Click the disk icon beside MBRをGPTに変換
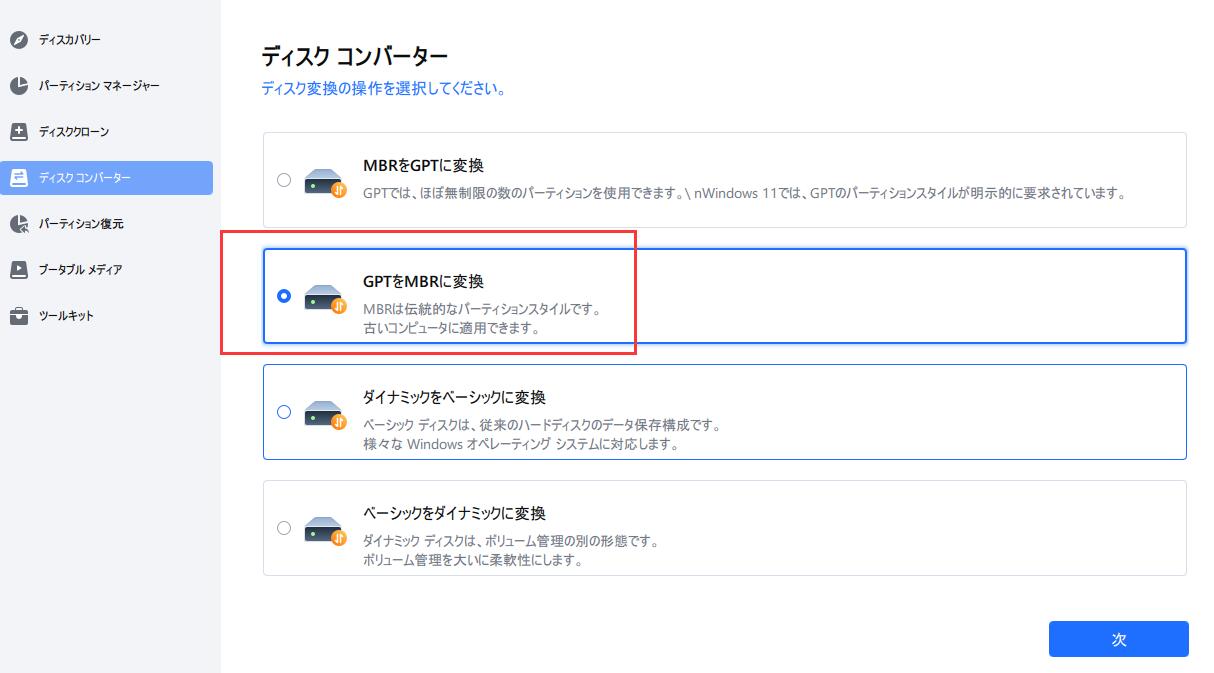The image size is (1214, 673). click(324, 181)
